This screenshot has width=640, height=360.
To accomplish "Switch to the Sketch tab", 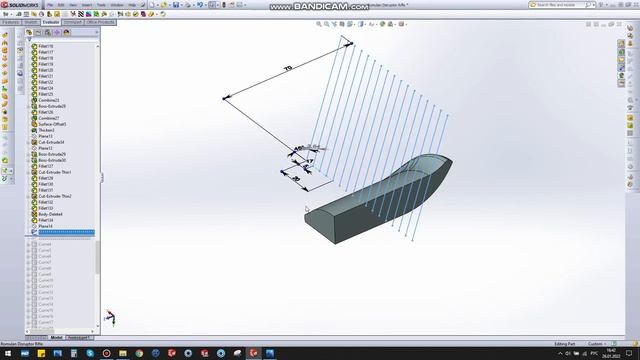I will click(x=31, y=22).
